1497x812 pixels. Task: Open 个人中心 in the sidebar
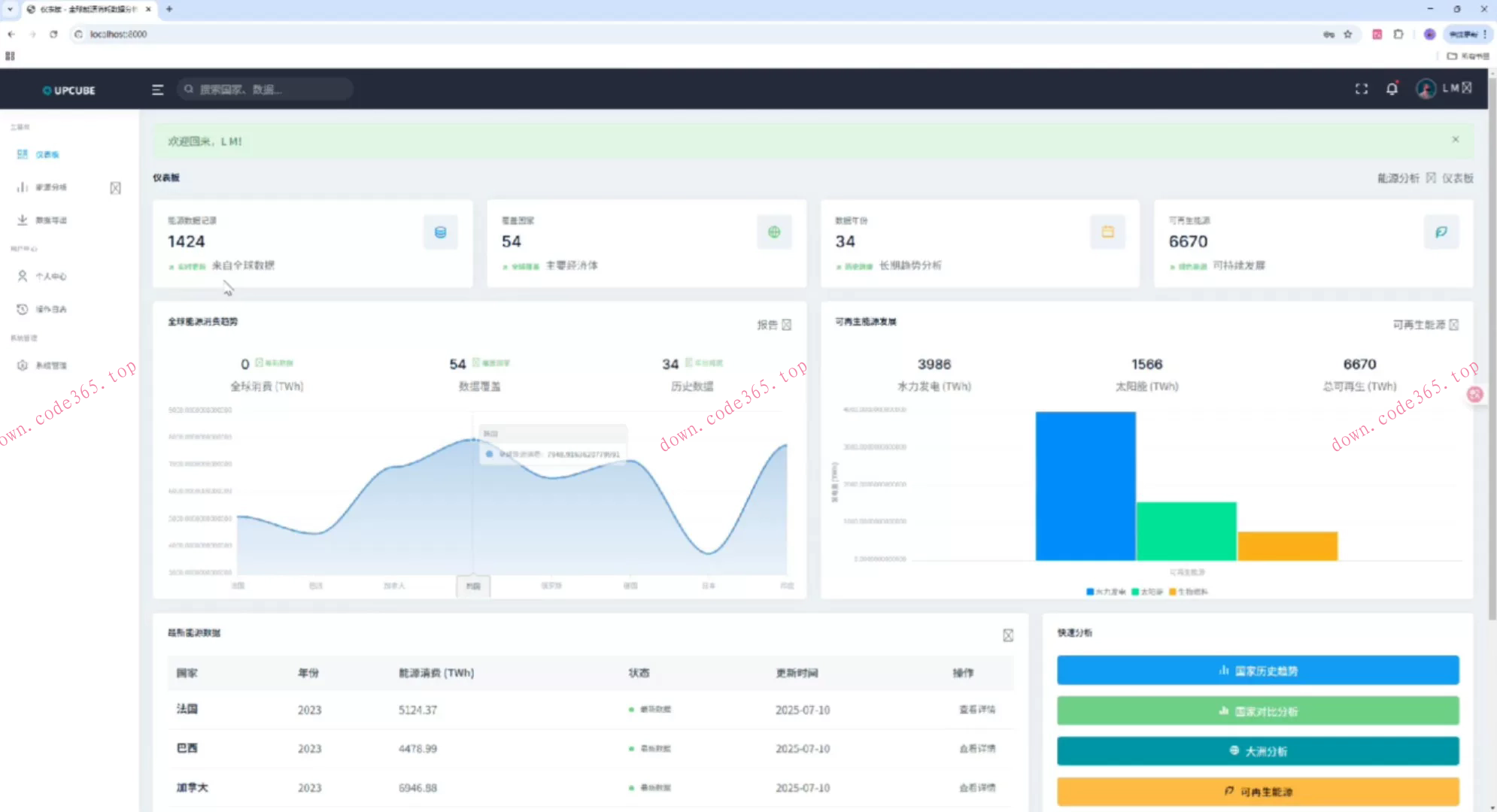pyautogui.click(x=50, y=276)
